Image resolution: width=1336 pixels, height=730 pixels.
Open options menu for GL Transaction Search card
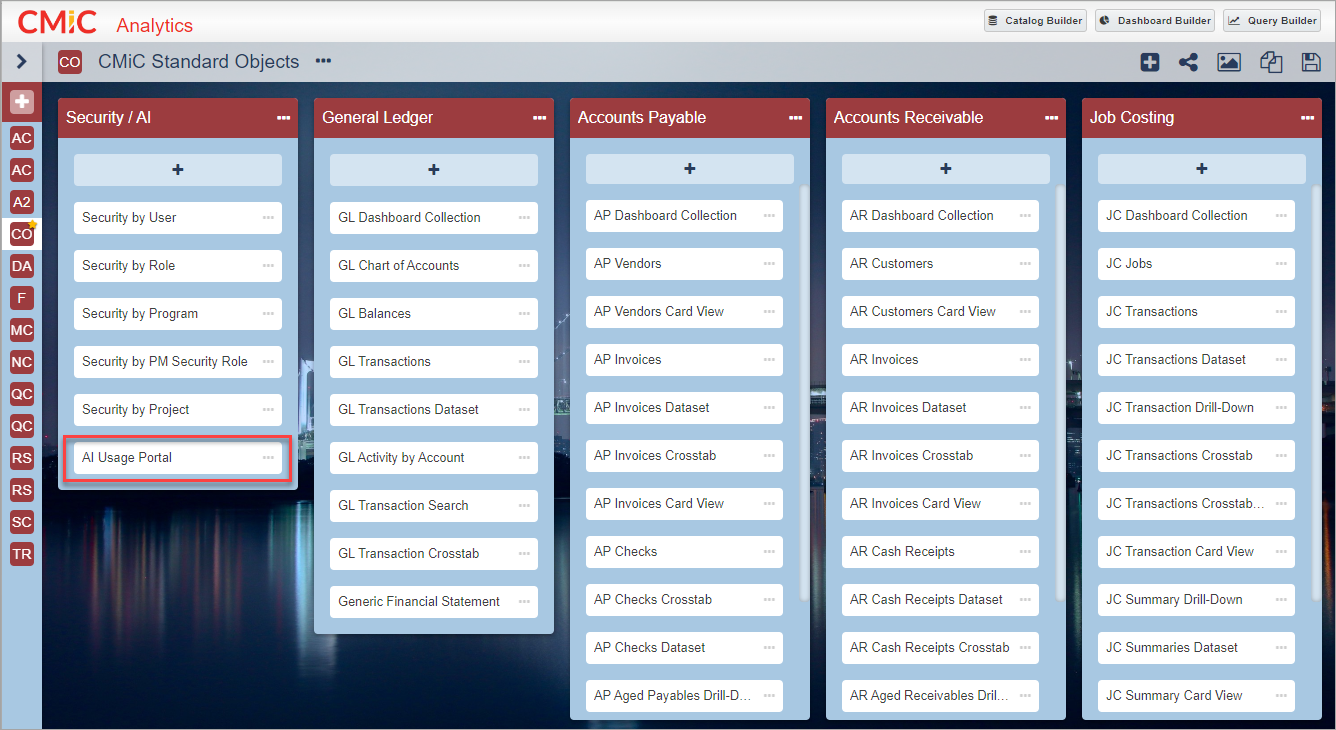[524, 506]
